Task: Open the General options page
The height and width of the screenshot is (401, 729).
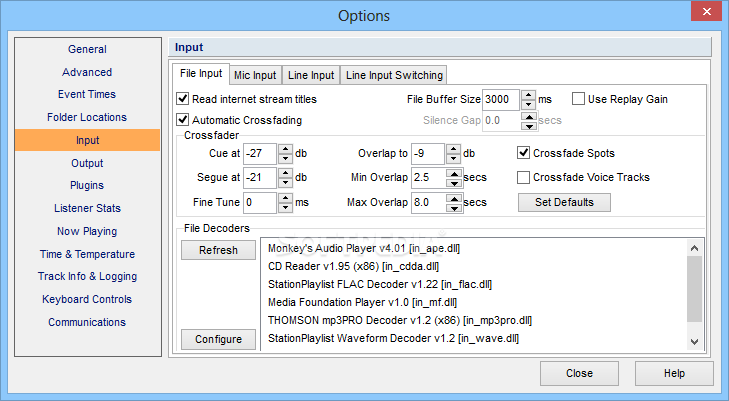Action: pos(87,49)
